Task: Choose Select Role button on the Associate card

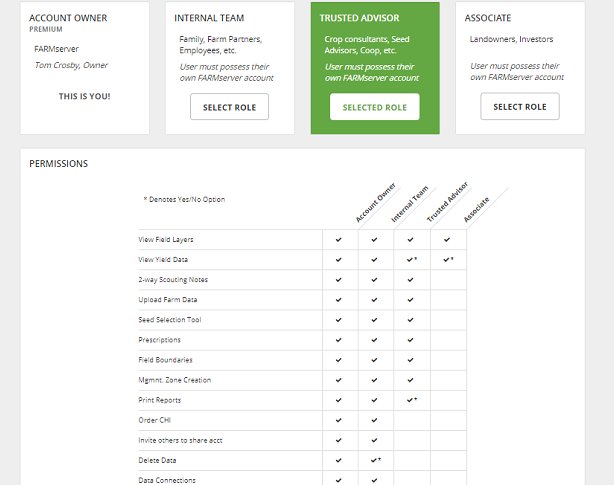Action: [520, 106]
